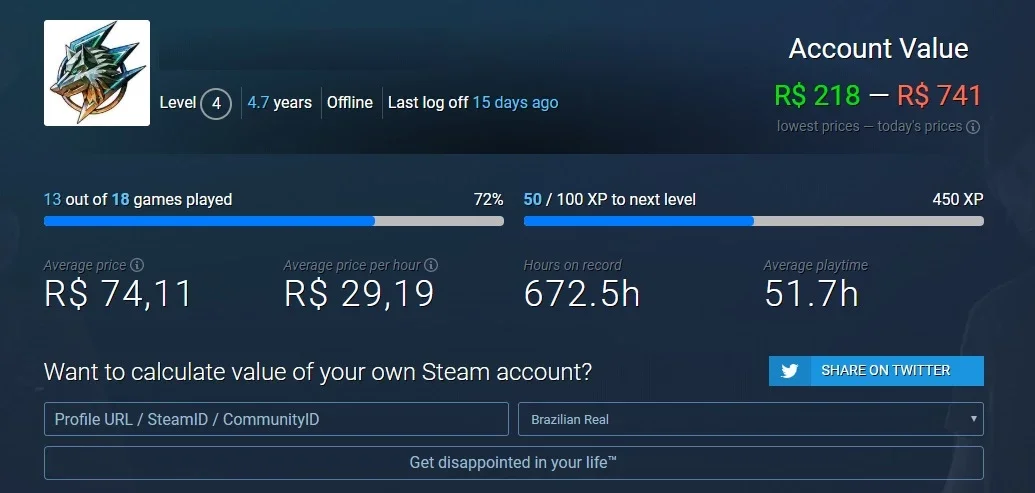
Task: Click info icon beside today's prices
Action: point(973,127)
